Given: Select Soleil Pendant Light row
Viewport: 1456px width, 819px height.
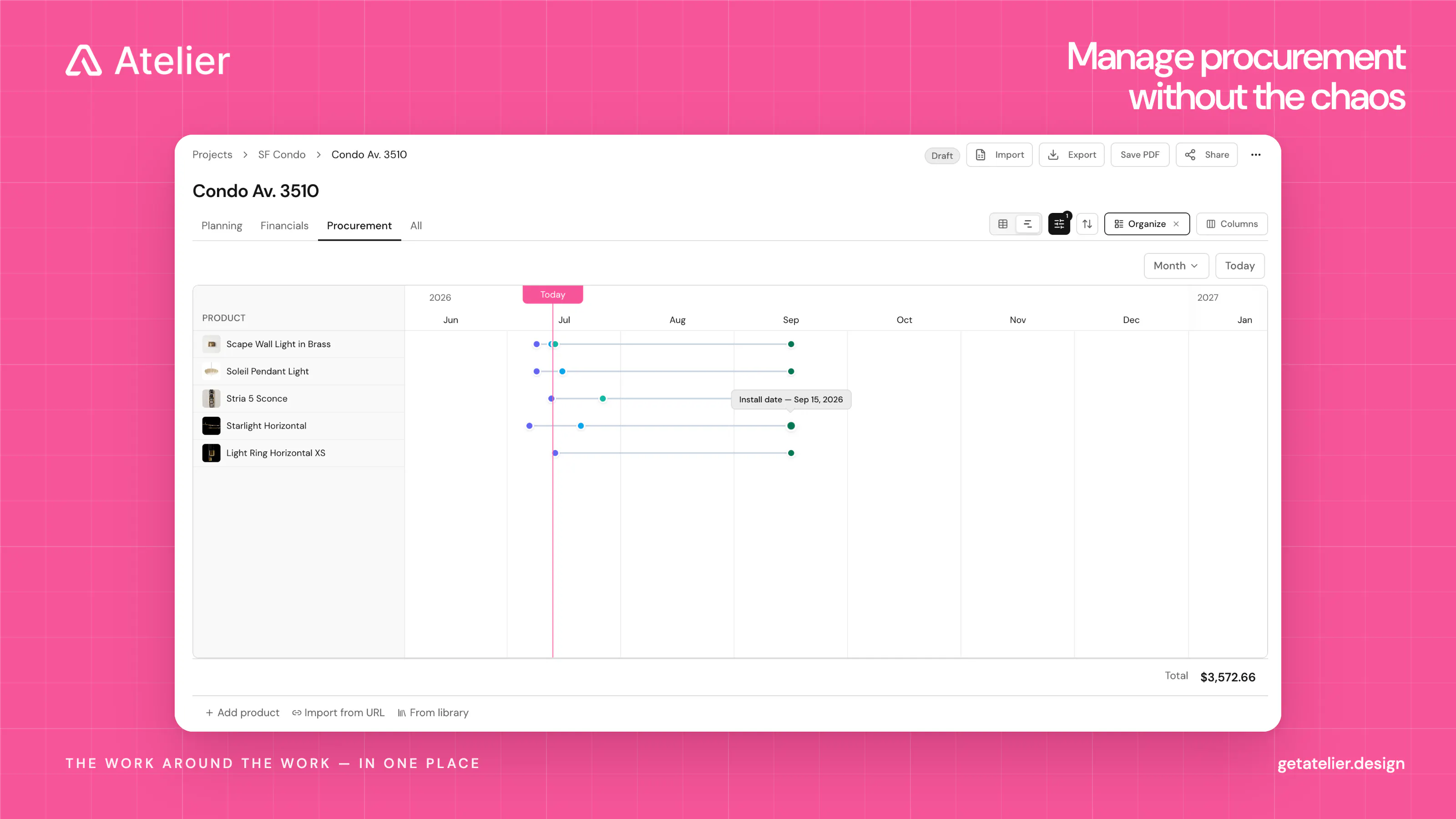Looking at the screenshot, I should tap(299, 371).
